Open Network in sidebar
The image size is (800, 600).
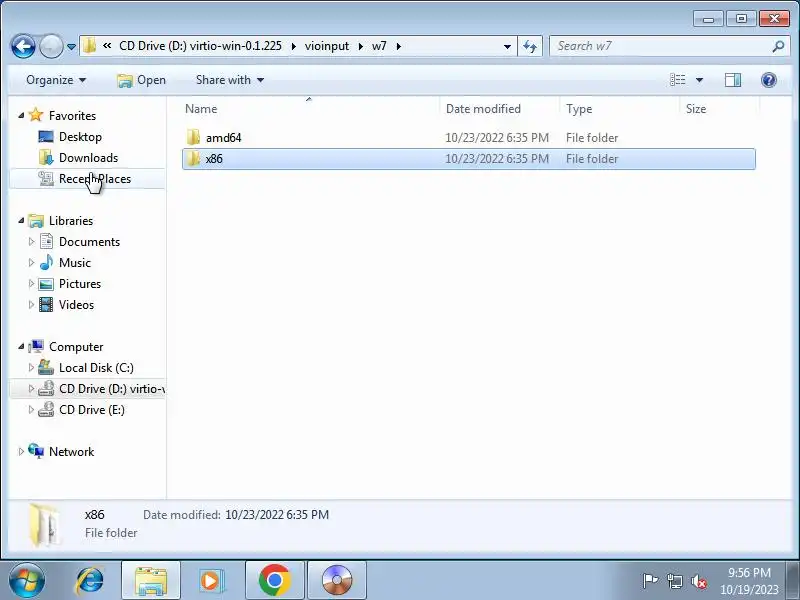click(x=71, y=452)
